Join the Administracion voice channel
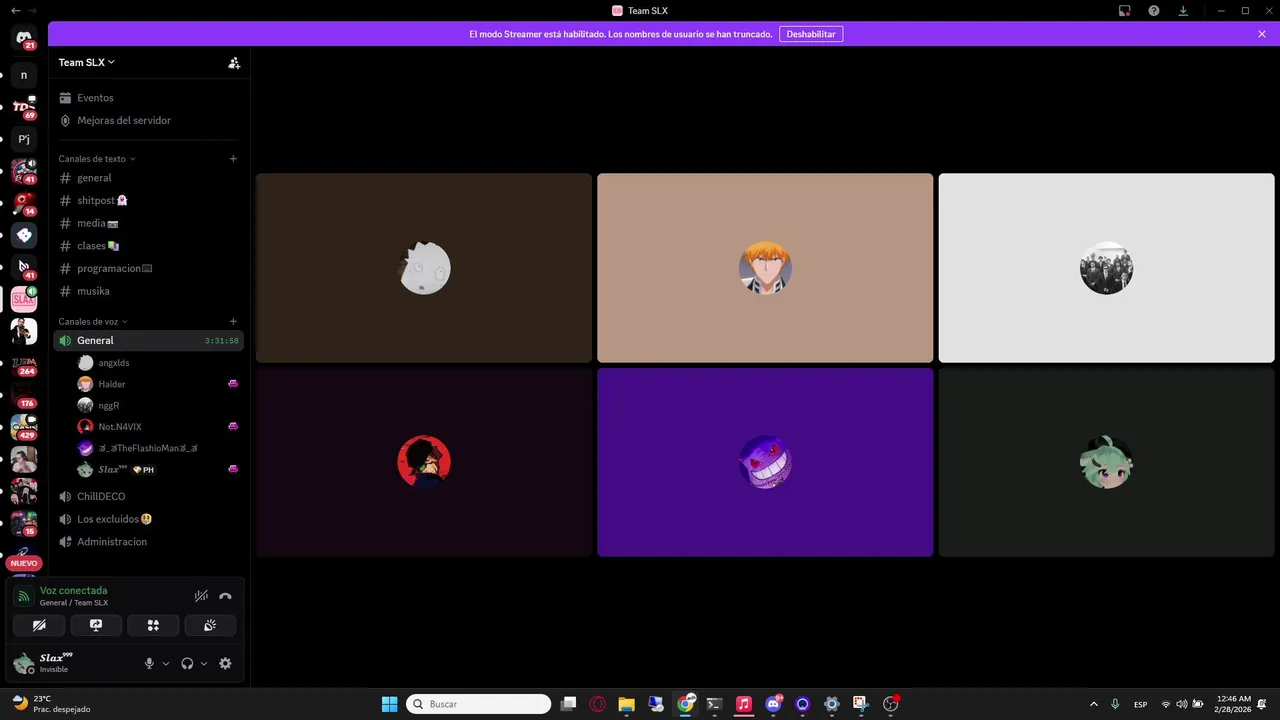This screenshot has height=720, width=1280. 148,542
